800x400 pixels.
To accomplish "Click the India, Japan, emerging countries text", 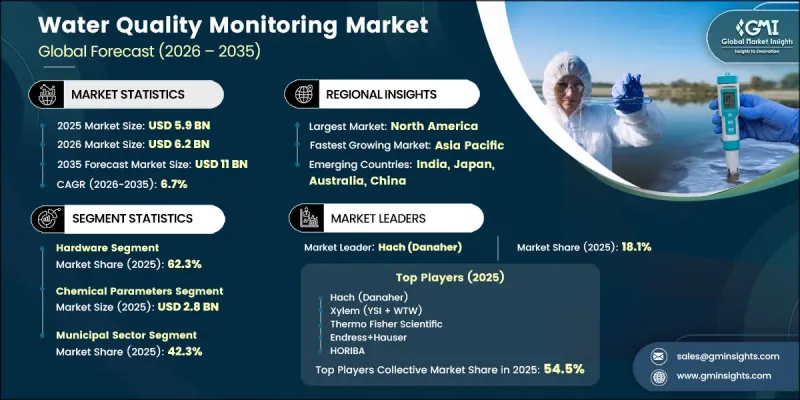I will [x=455, y=165].
